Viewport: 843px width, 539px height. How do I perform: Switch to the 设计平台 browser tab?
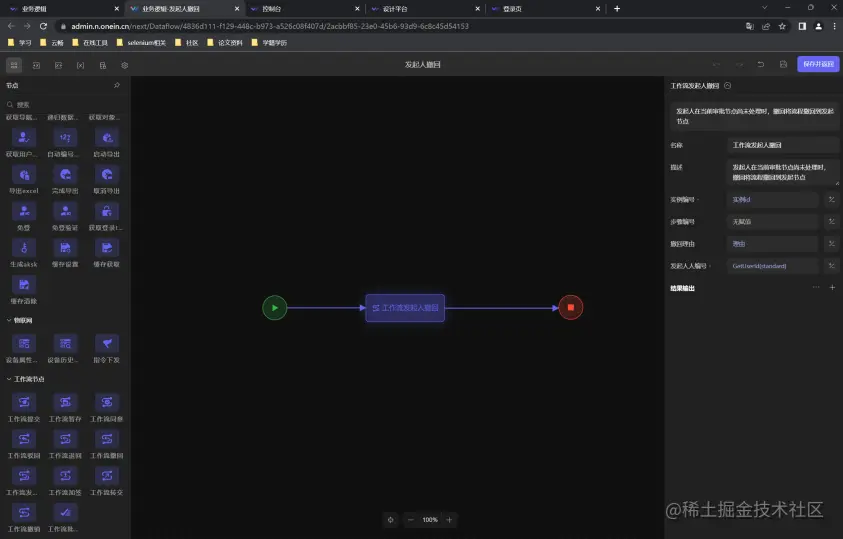click(x=425, y=9)
